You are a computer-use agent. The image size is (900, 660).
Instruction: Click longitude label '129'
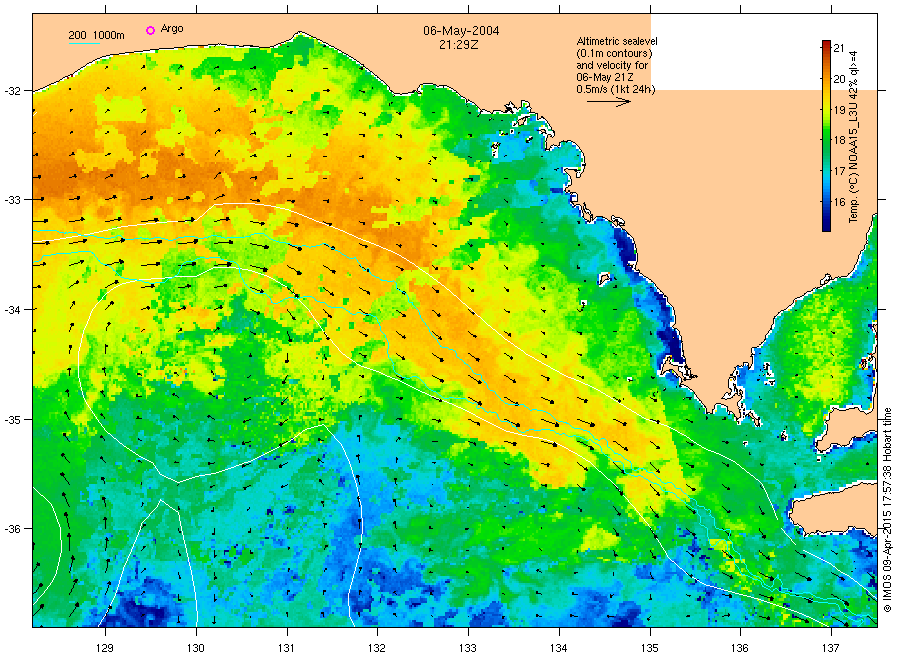pyautogui.click(x=105, y=648)
